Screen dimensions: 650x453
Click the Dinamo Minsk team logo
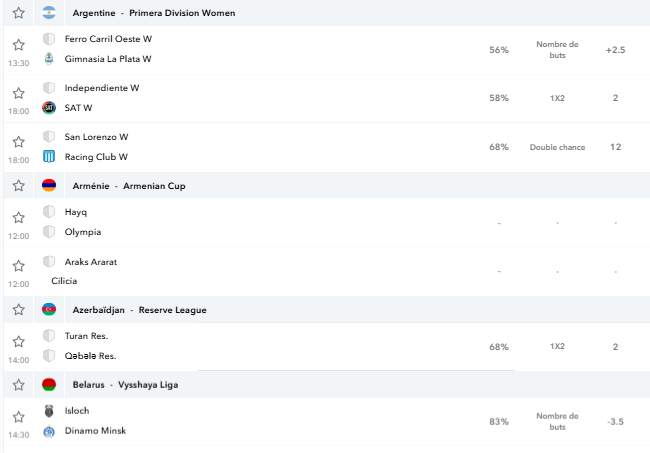click(x=49, y=431)
